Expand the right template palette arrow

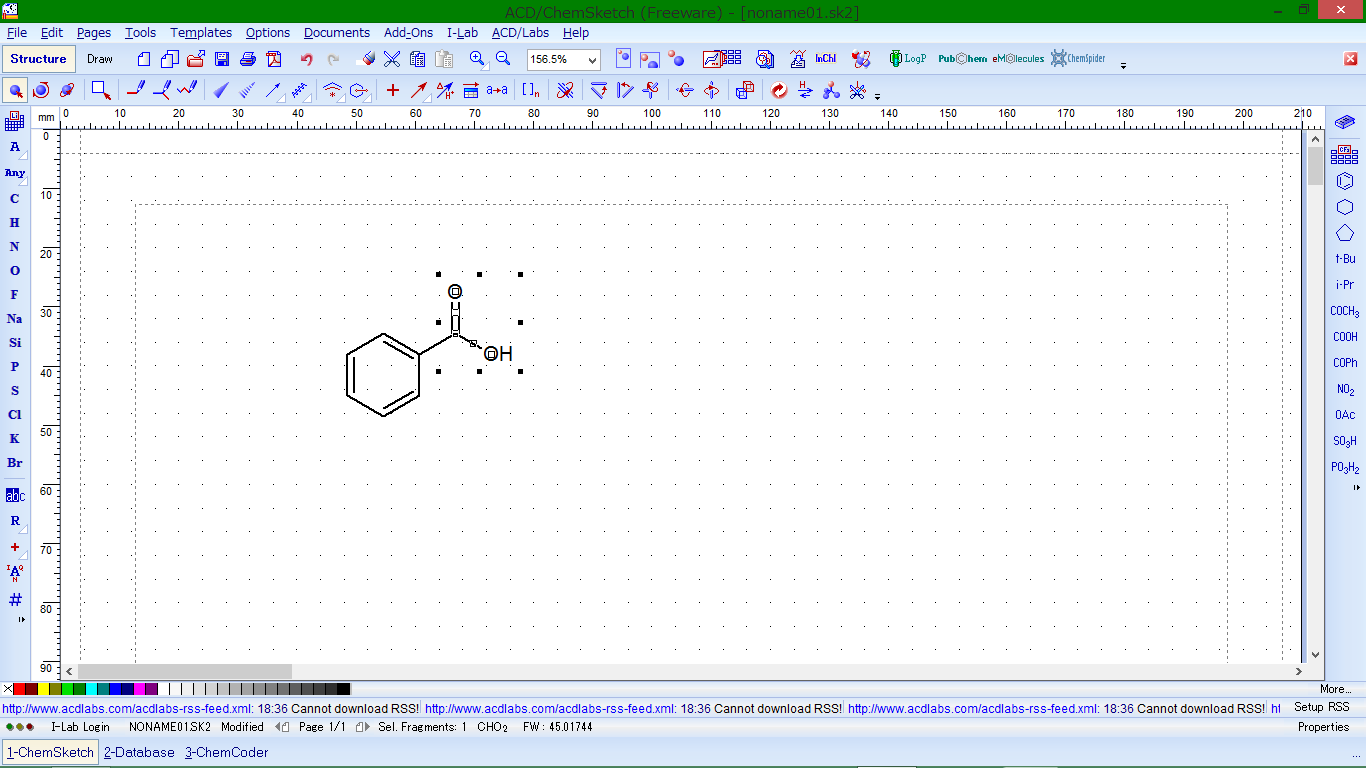tap(1357, 488)
